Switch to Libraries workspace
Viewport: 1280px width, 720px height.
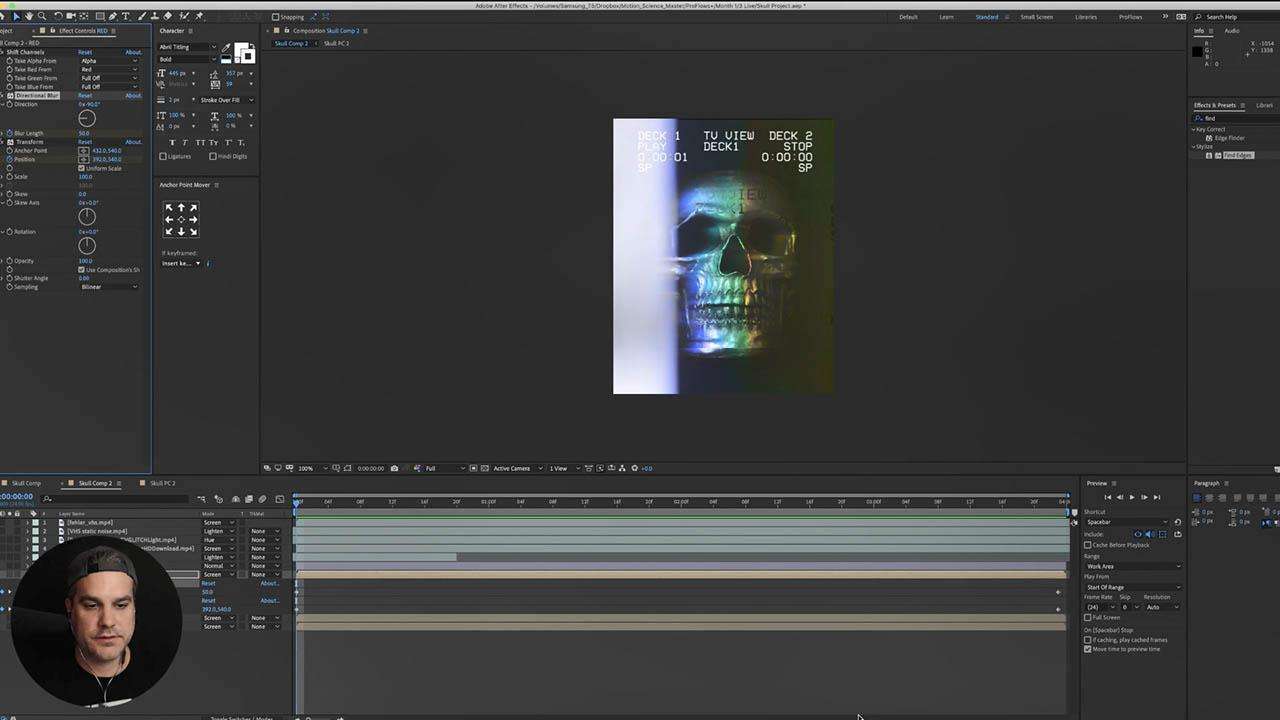point(1086,17)
